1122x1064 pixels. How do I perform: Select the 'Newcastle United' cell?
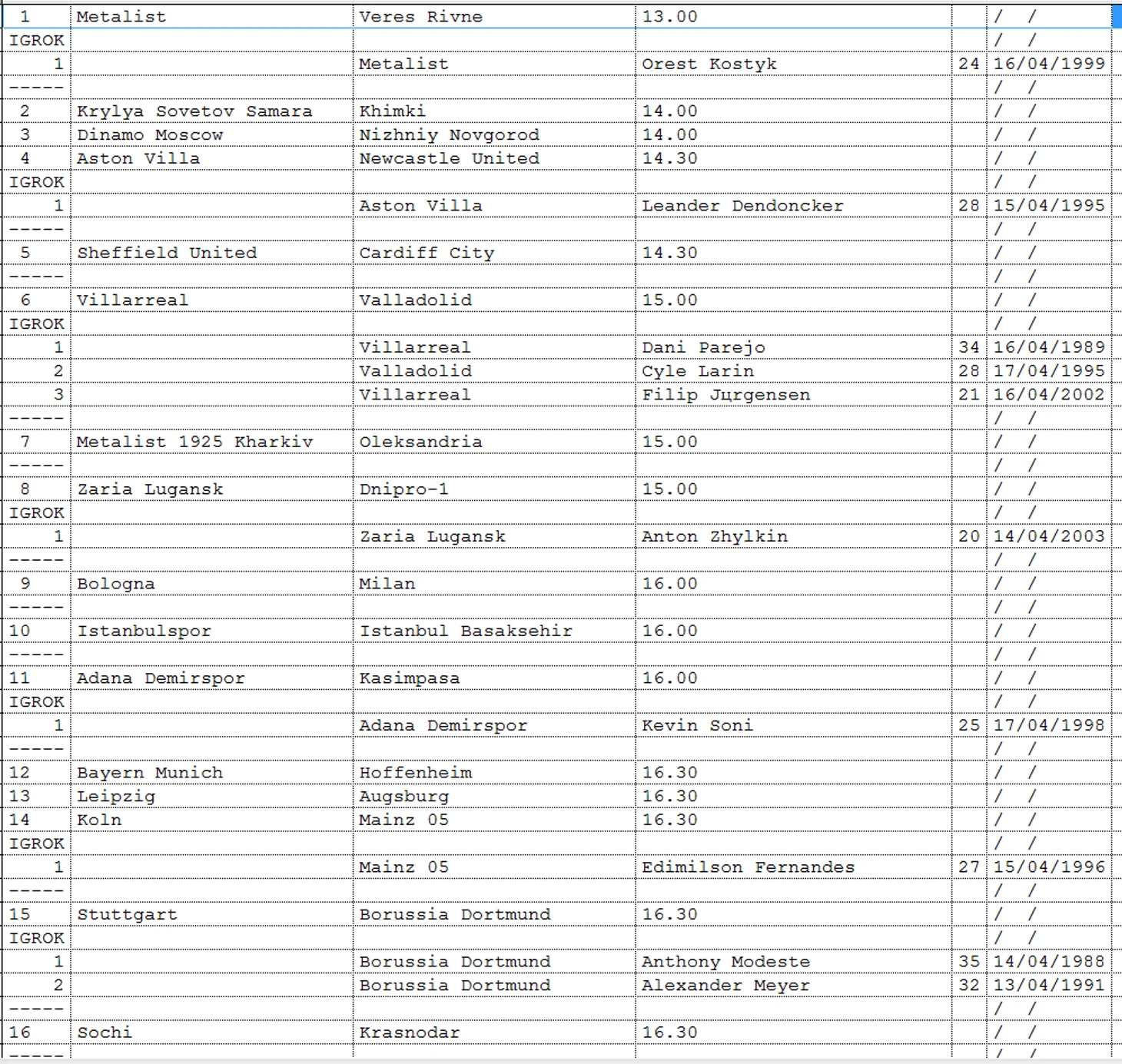tap(494, 158)
